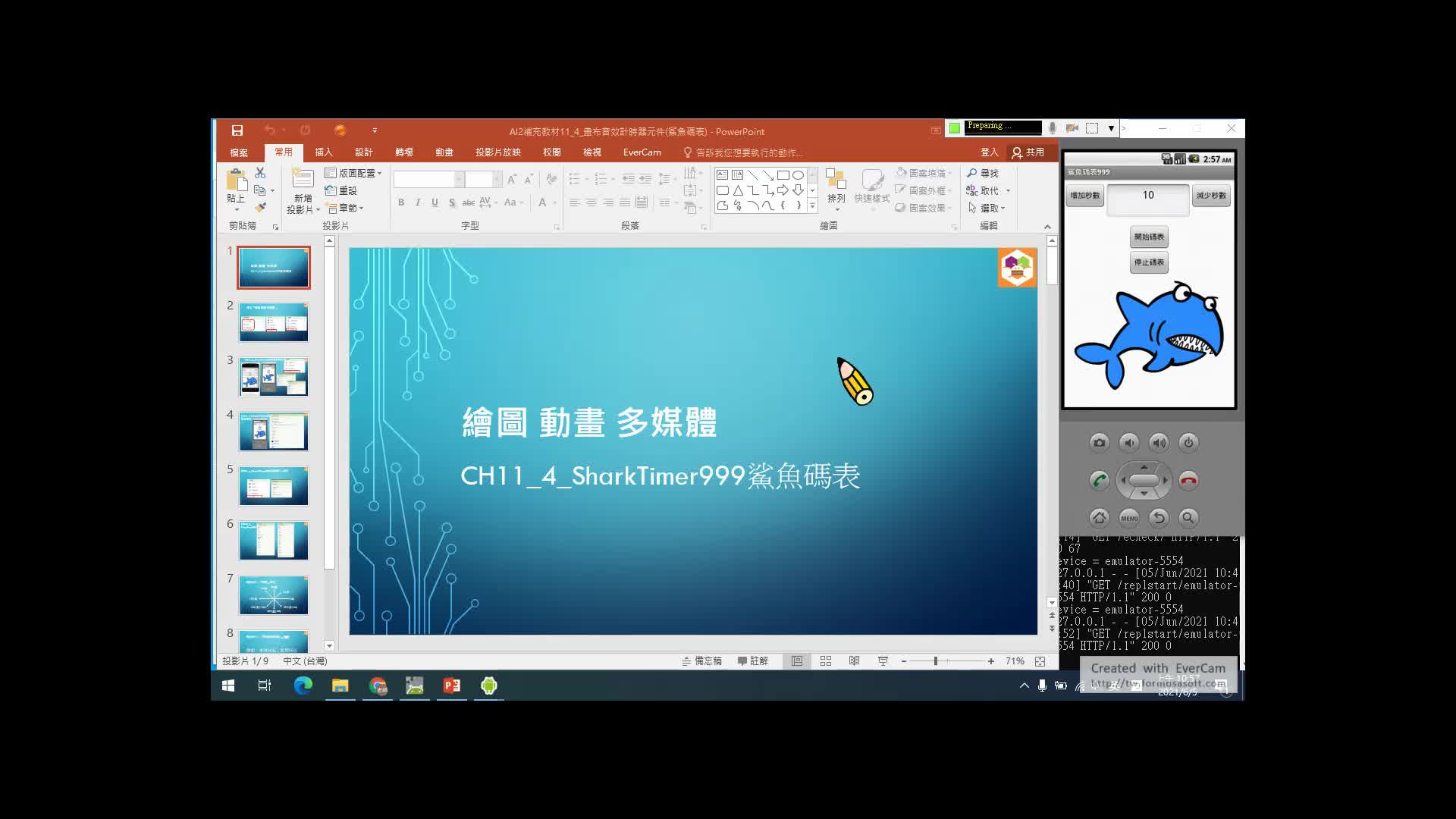The height and width of the screenshot is (819, 1456).
Task: Click emulator power button
Action: point(1188,443)
